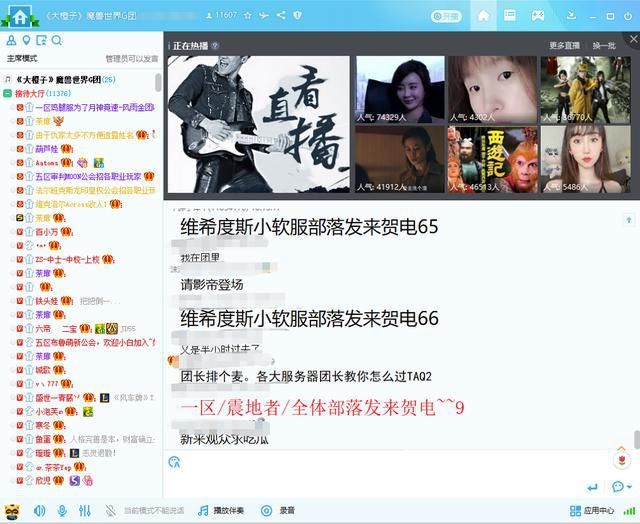The height and width of the screenshot is (524, 640).
Task: Click the music note icon beside channel name
Action: click(x=7, y=79)
